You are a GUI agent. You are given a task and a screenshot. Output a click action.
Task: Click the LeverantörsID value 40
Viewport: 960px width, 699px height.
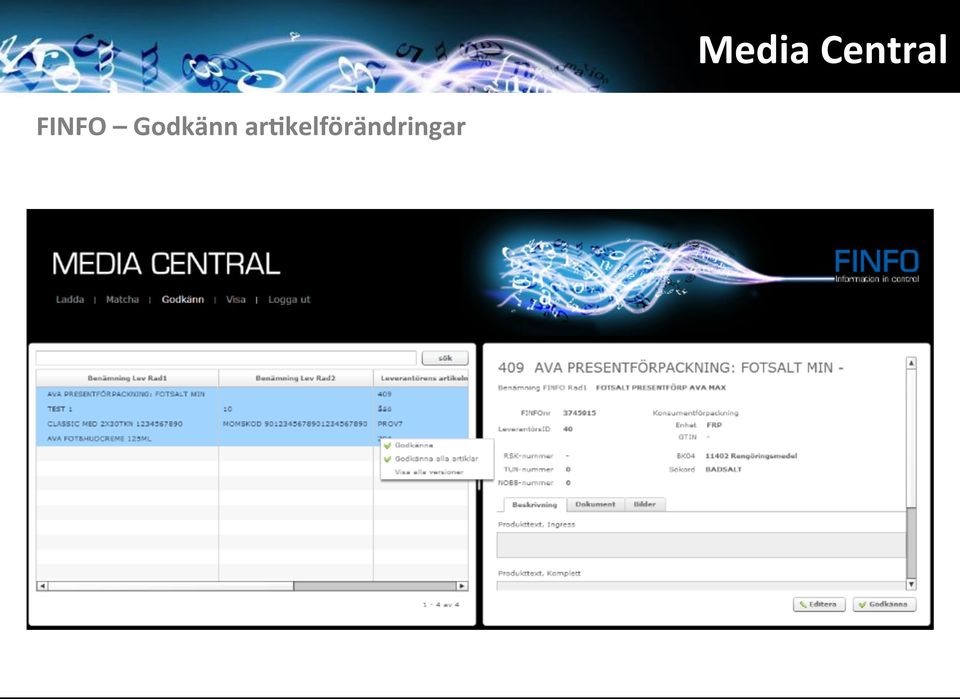point(568,429)
